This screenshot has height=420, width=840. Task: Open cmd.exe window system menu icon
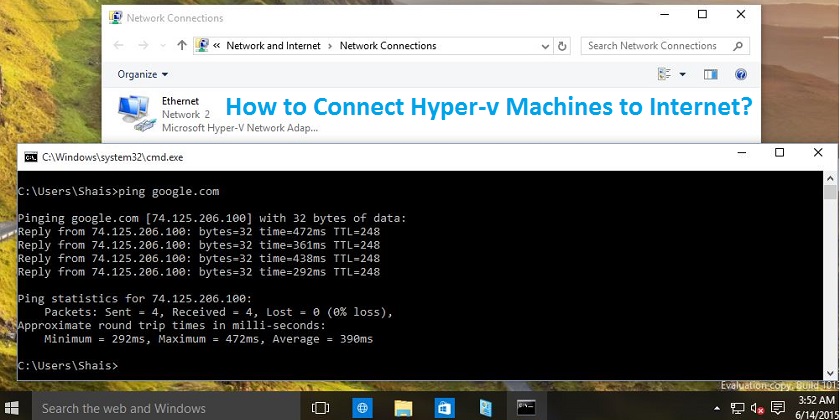tap(31, 157)
